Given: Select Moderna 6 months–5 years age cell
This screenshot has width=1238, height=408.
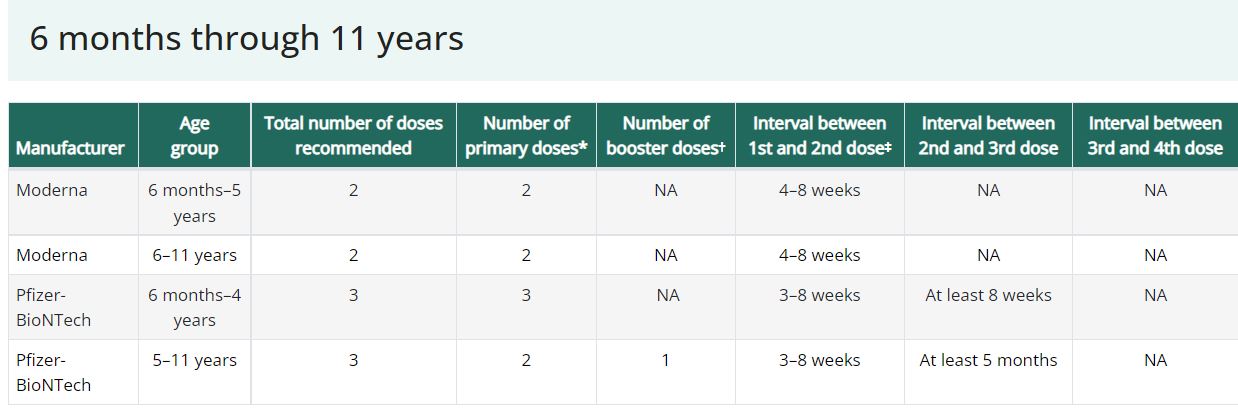Looking at the screenshot, I should [194, 203].
